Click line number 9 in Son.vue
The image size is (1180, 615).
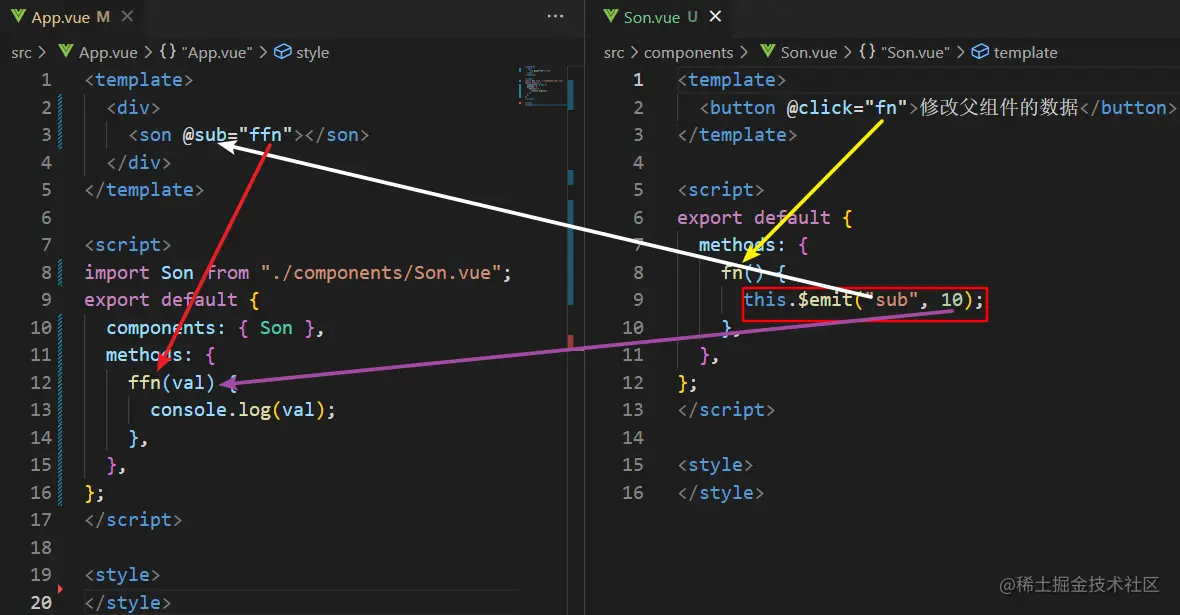[638, 300]
